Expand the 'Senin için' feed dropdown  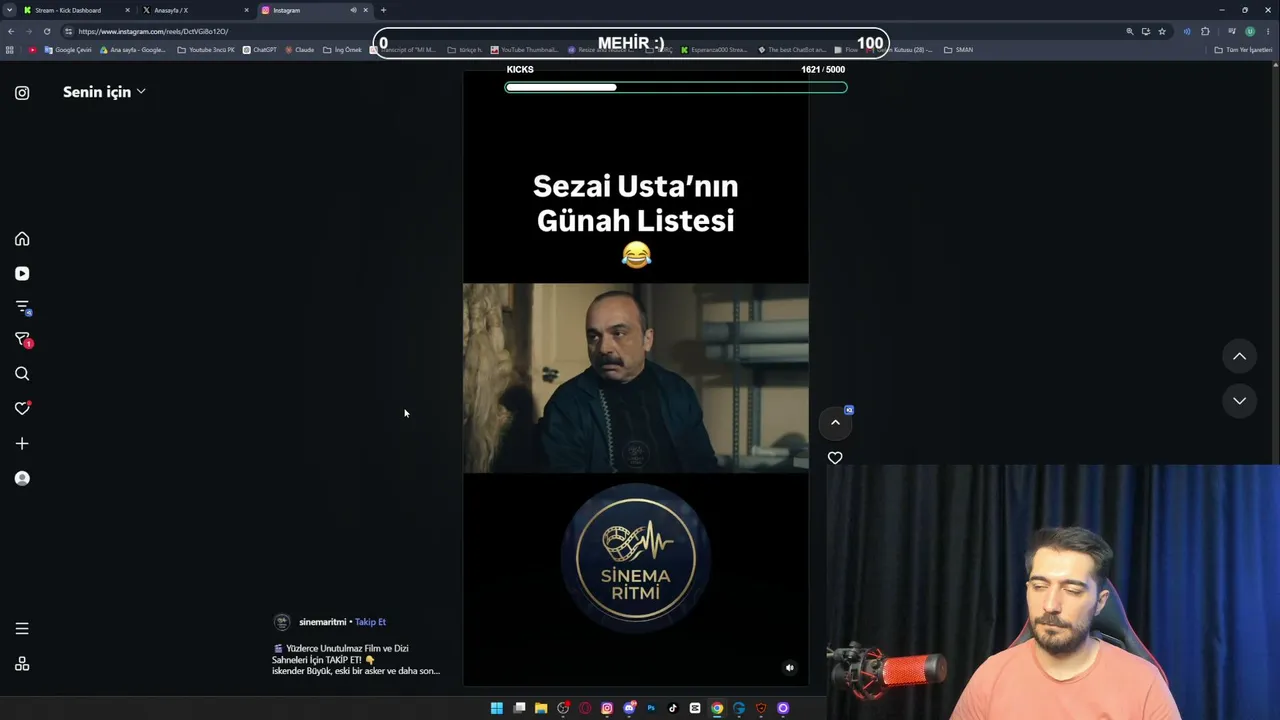104,92
